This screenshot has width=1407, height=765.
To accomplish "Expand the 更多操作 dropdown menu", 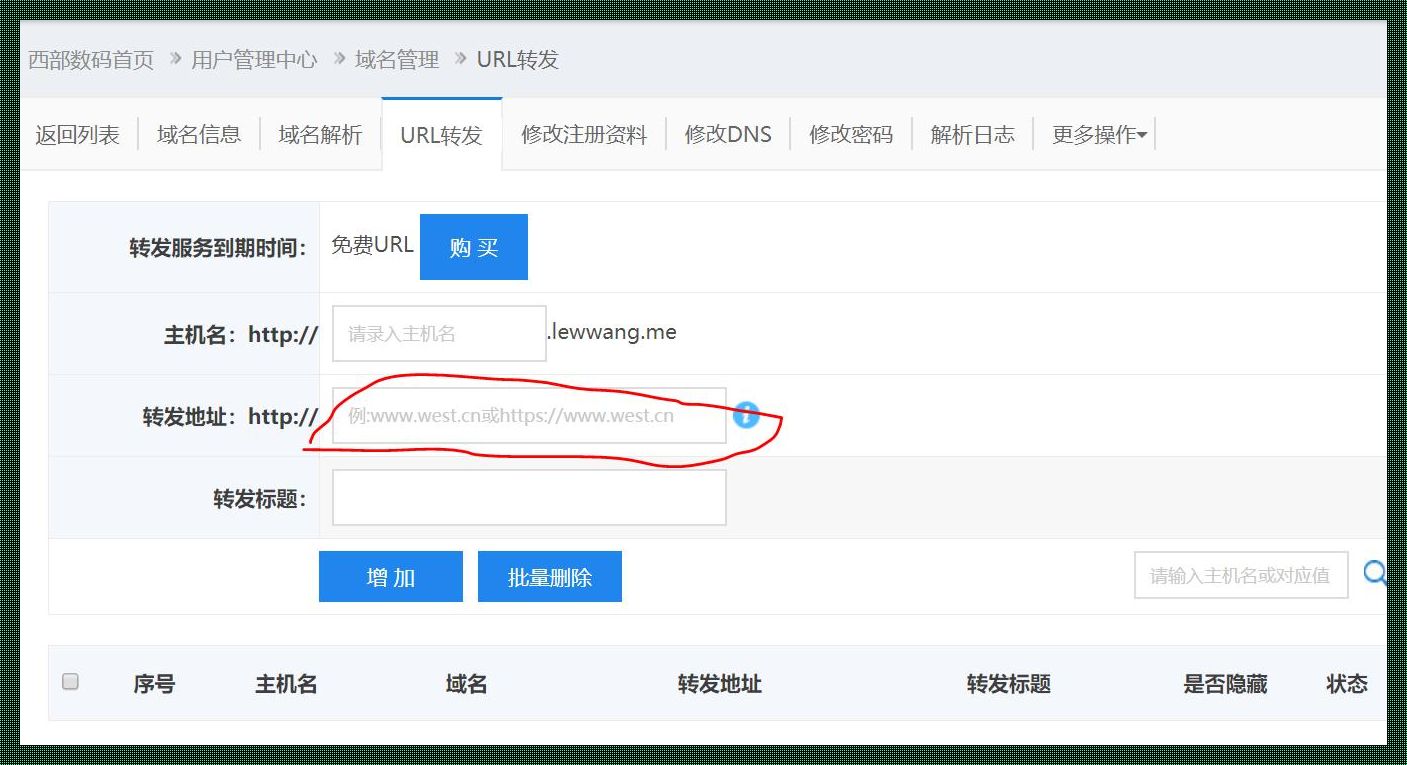I will tap(1096, 133).
